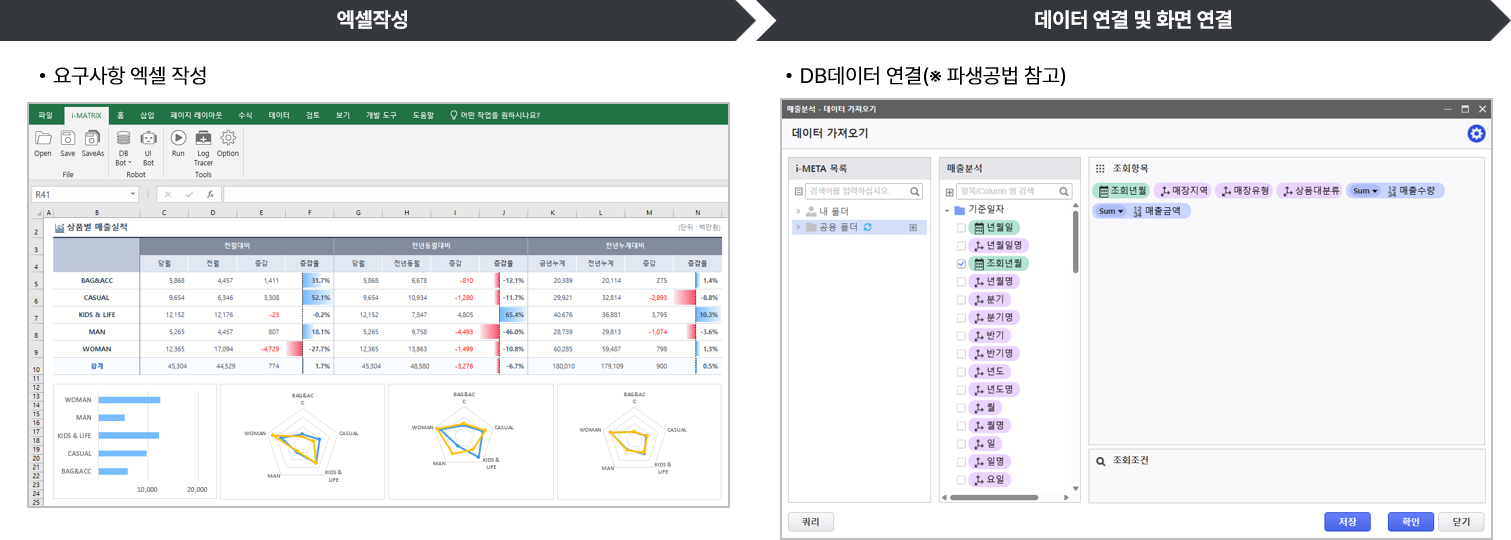The height and width of the screenshot is (540, 1511).
Task: Click the blue settings gear in data dialog
Action: click(x=1476, y=133)
